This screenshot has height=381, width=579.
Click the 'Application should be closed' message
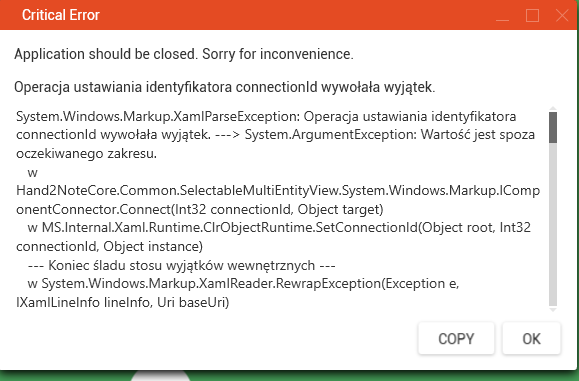(184, 54)
